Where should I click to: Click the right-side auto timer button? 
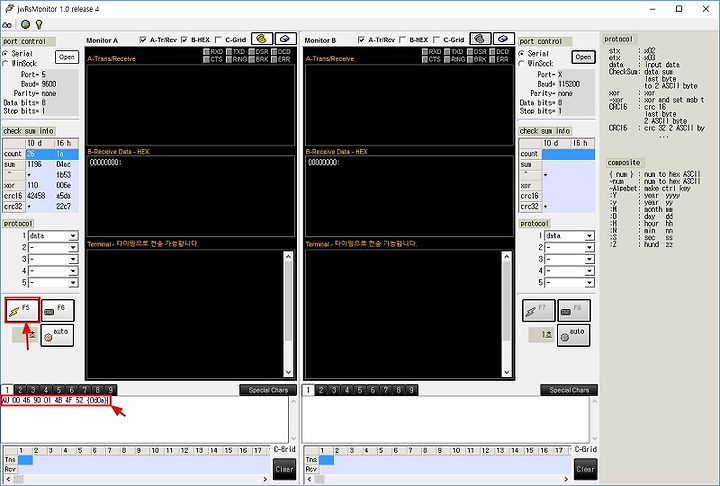pos(574,335)
